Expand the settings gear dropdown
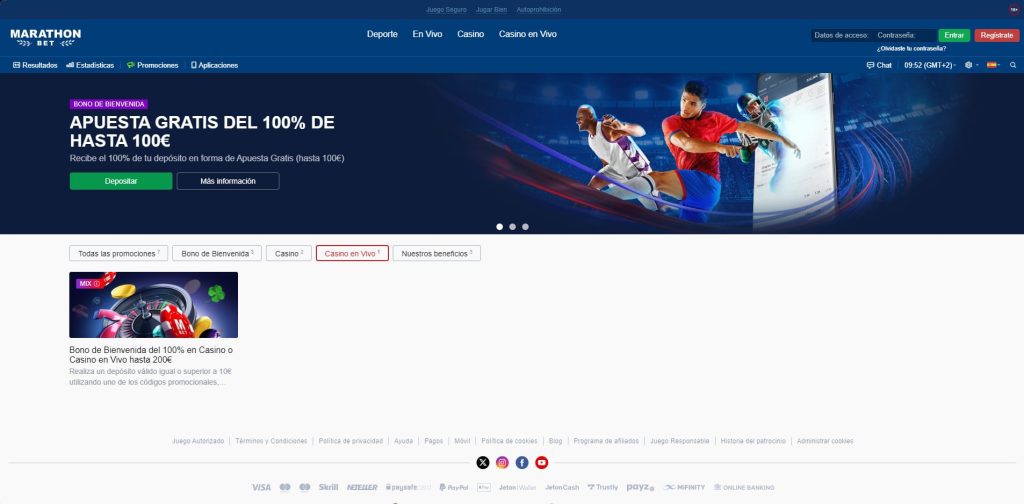The width and height of the screenshot is (1024, 504). tap(972, 65)
